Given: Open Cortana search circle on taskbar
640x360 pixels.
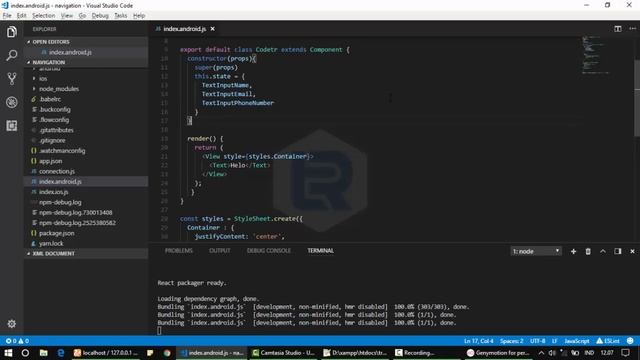Looking at the screenshot, I should pyautogui.click(x=25, y=353).
